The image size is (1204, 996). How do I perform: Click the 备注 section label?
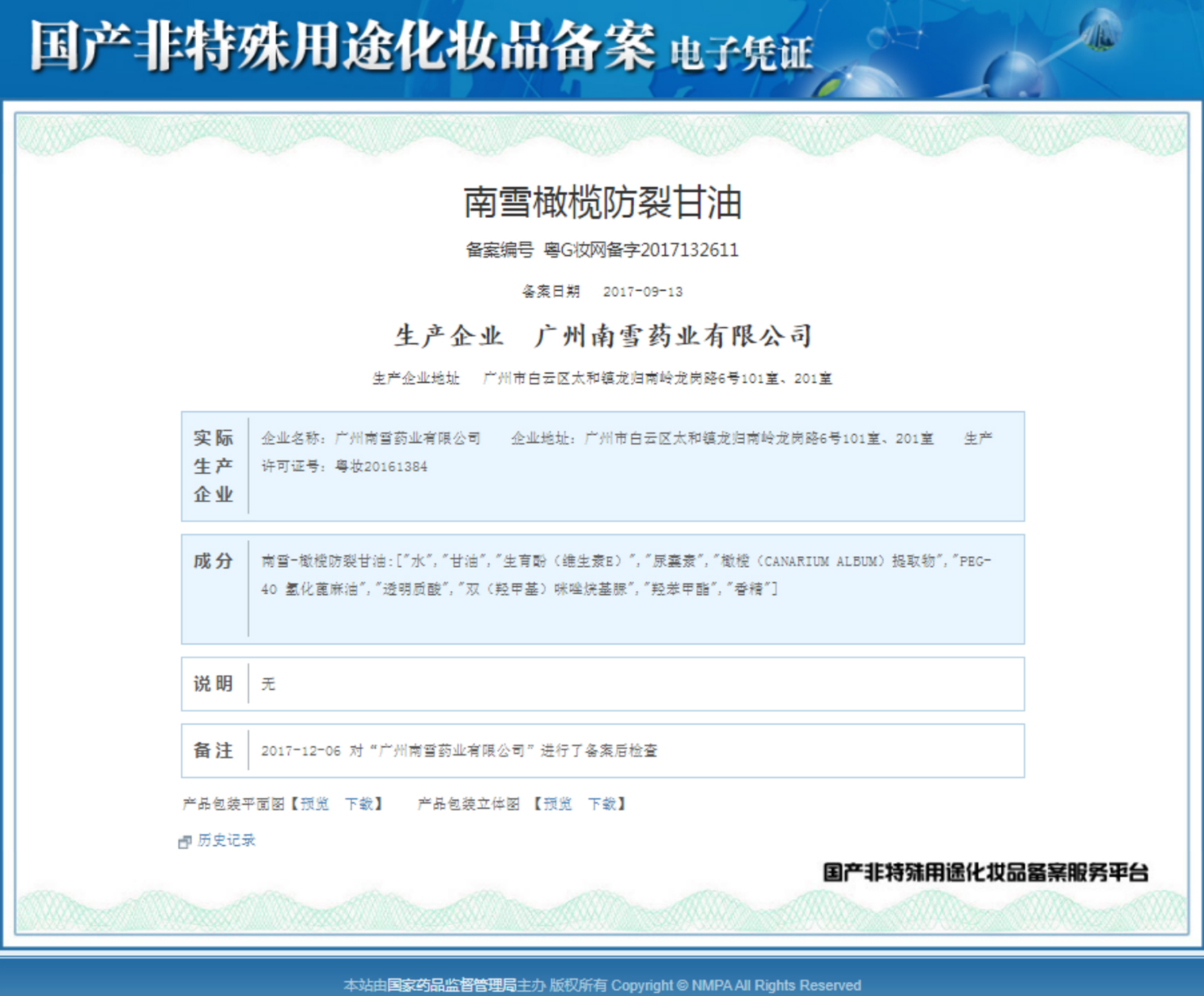[x=214, y=750]
